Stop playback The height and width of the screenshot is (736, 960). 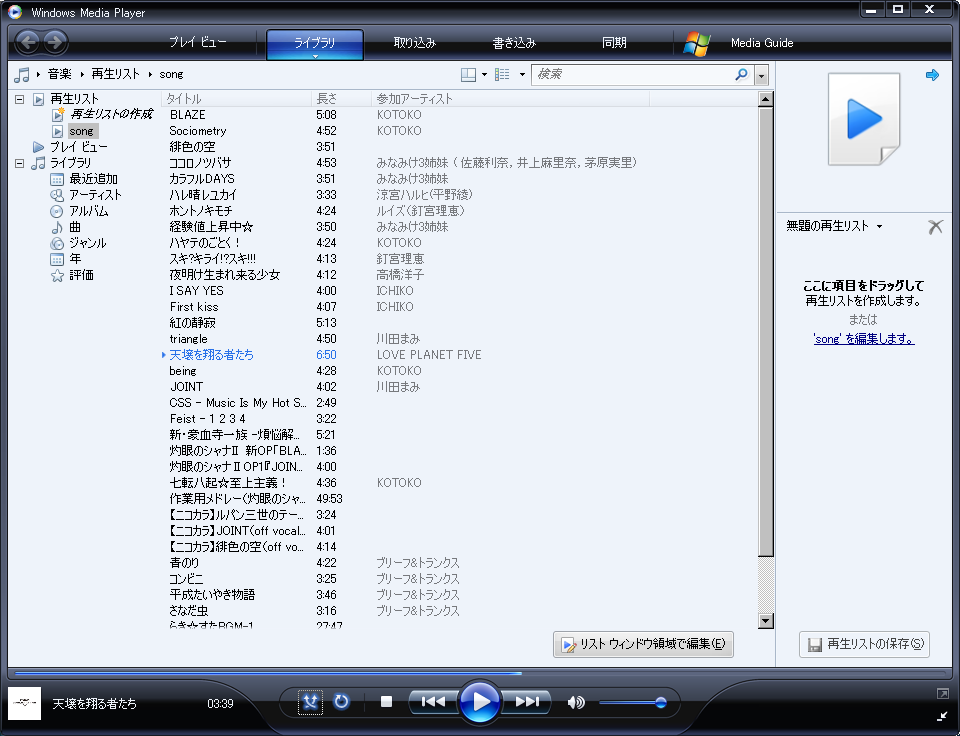[386, 702]
